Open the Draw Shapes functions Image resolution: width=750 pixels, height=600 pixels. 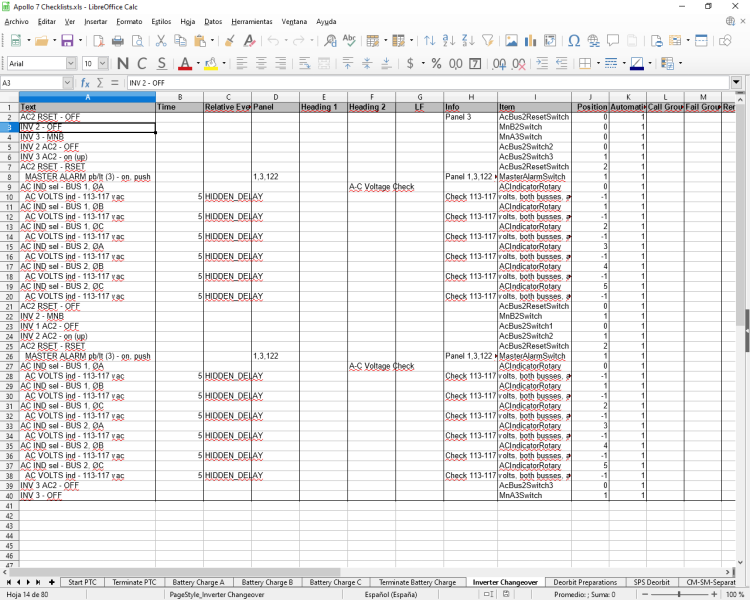[725, 41]
